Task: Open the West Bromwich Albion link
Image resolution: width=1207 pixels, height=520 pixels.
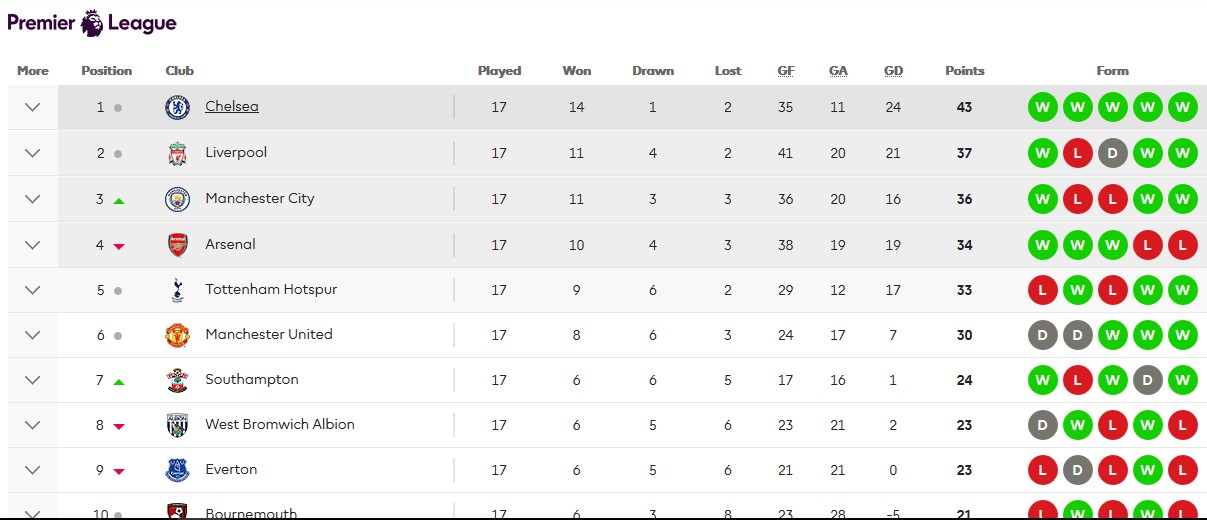Action: 280,425
